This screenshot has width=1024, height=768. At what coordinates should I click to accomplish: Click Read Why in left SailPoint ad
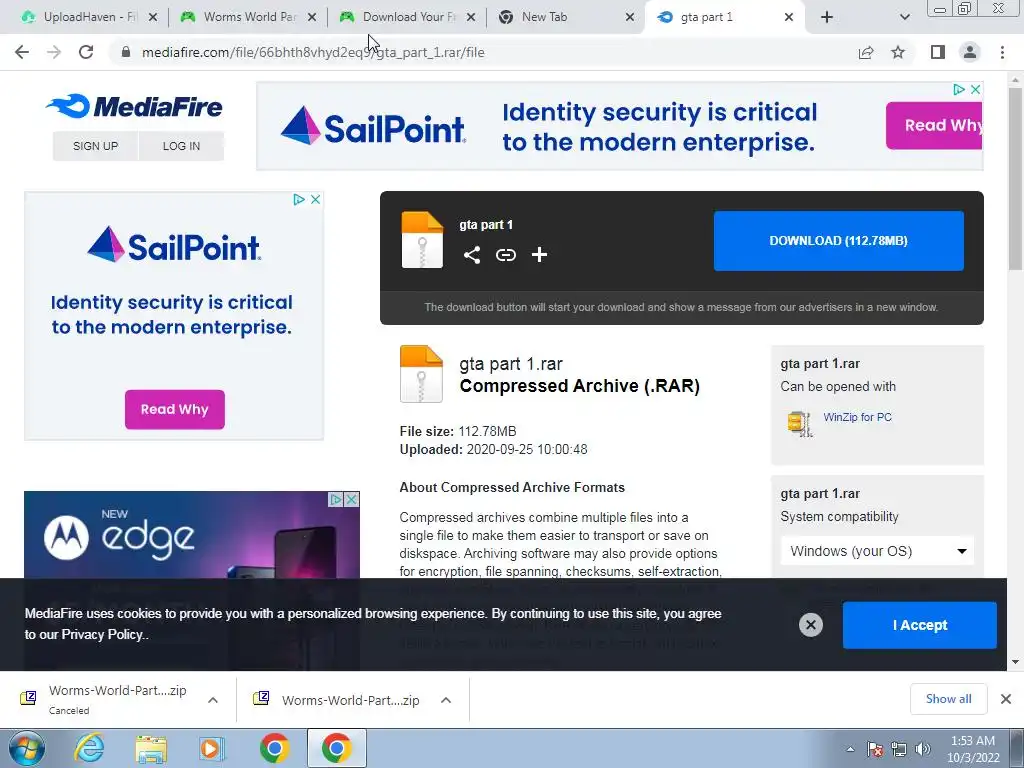[174, 409]
